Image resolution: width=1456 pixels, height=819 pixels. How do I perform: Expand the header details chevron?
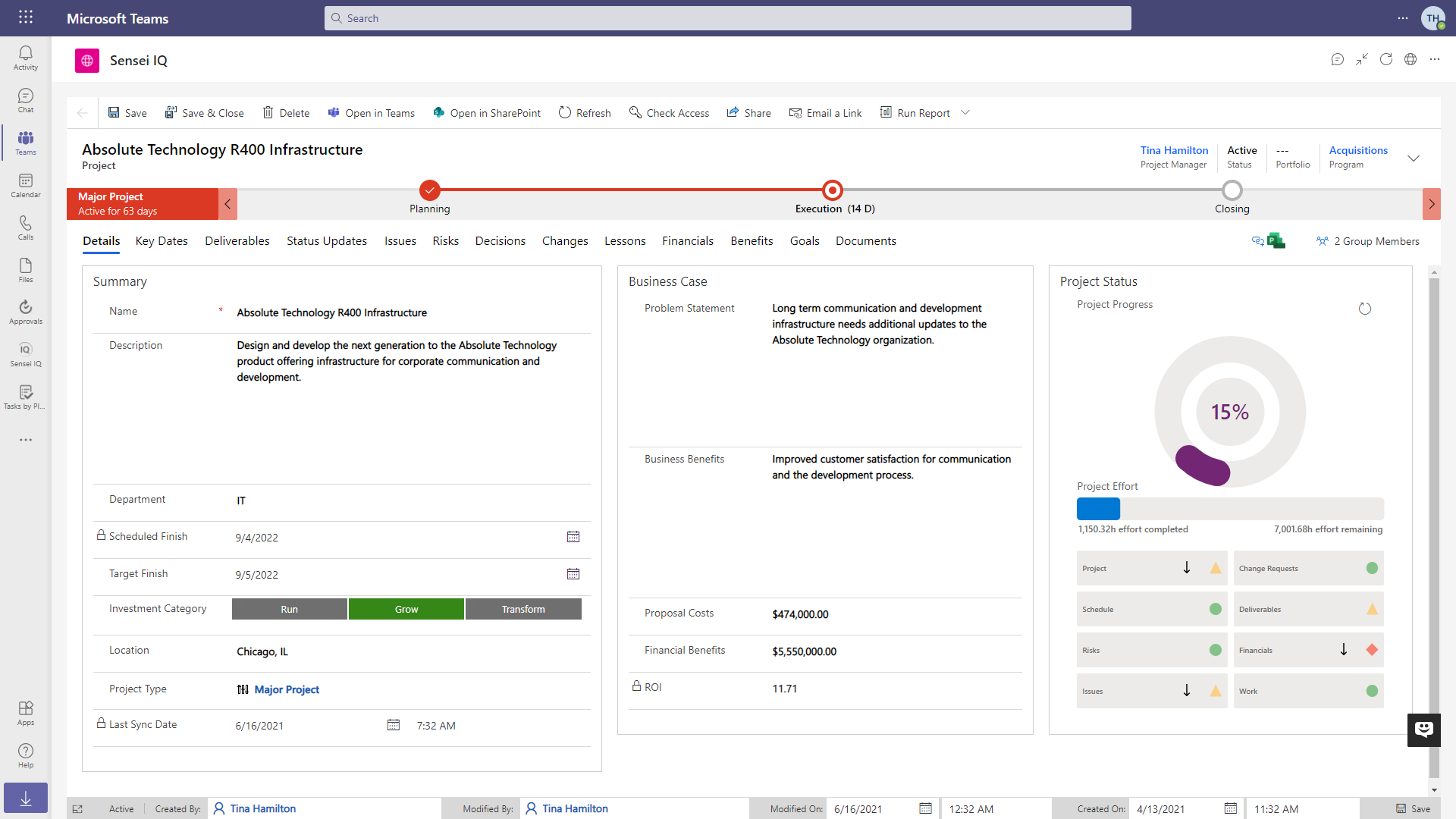click(x=1414, y=158)
